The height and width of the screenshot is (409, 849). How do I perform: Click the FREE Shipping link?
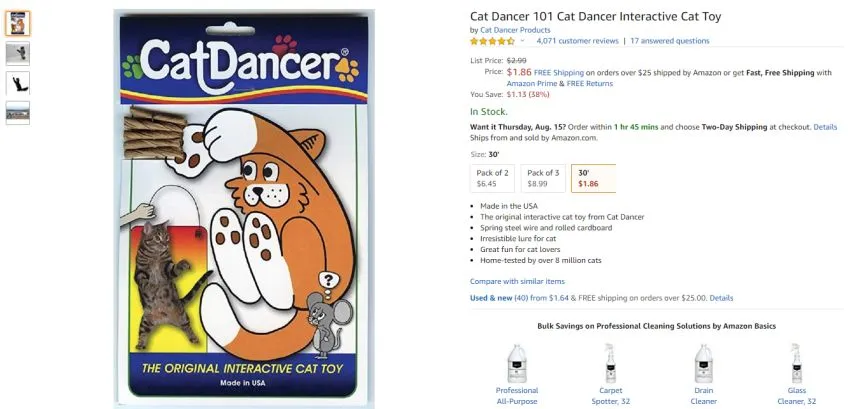559,73
